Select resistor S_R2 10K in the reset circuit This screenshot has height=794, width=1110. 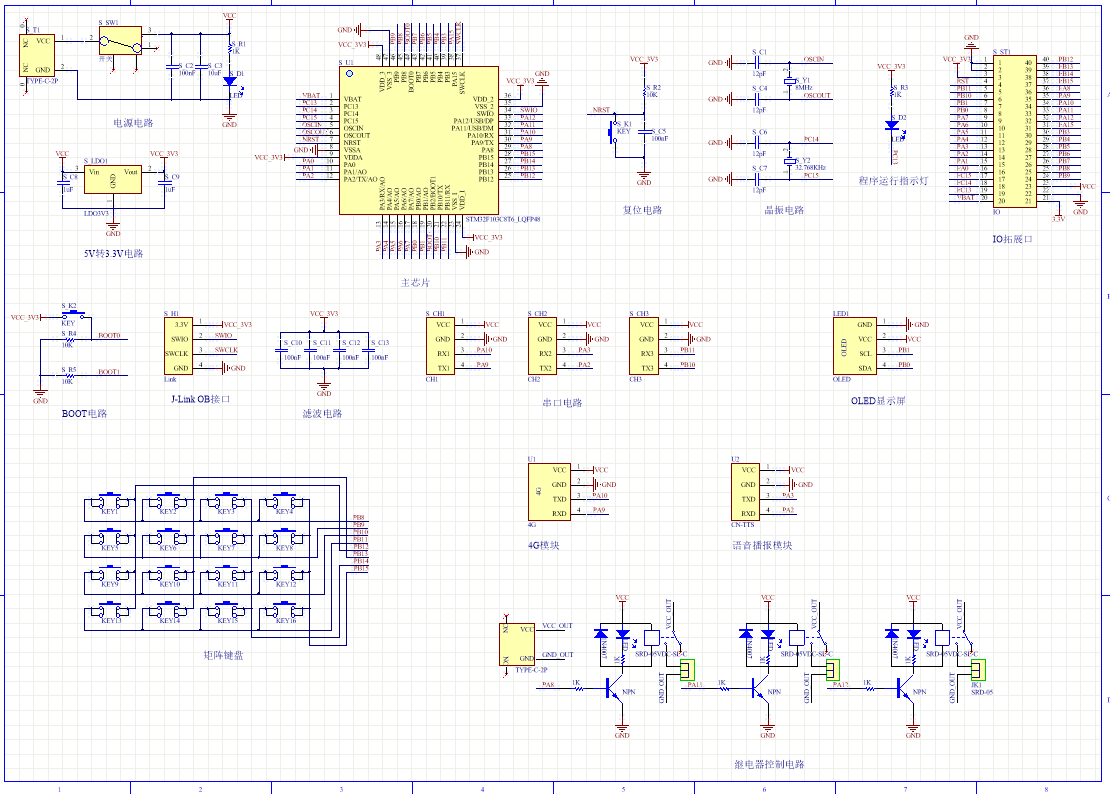pos(644,92)
